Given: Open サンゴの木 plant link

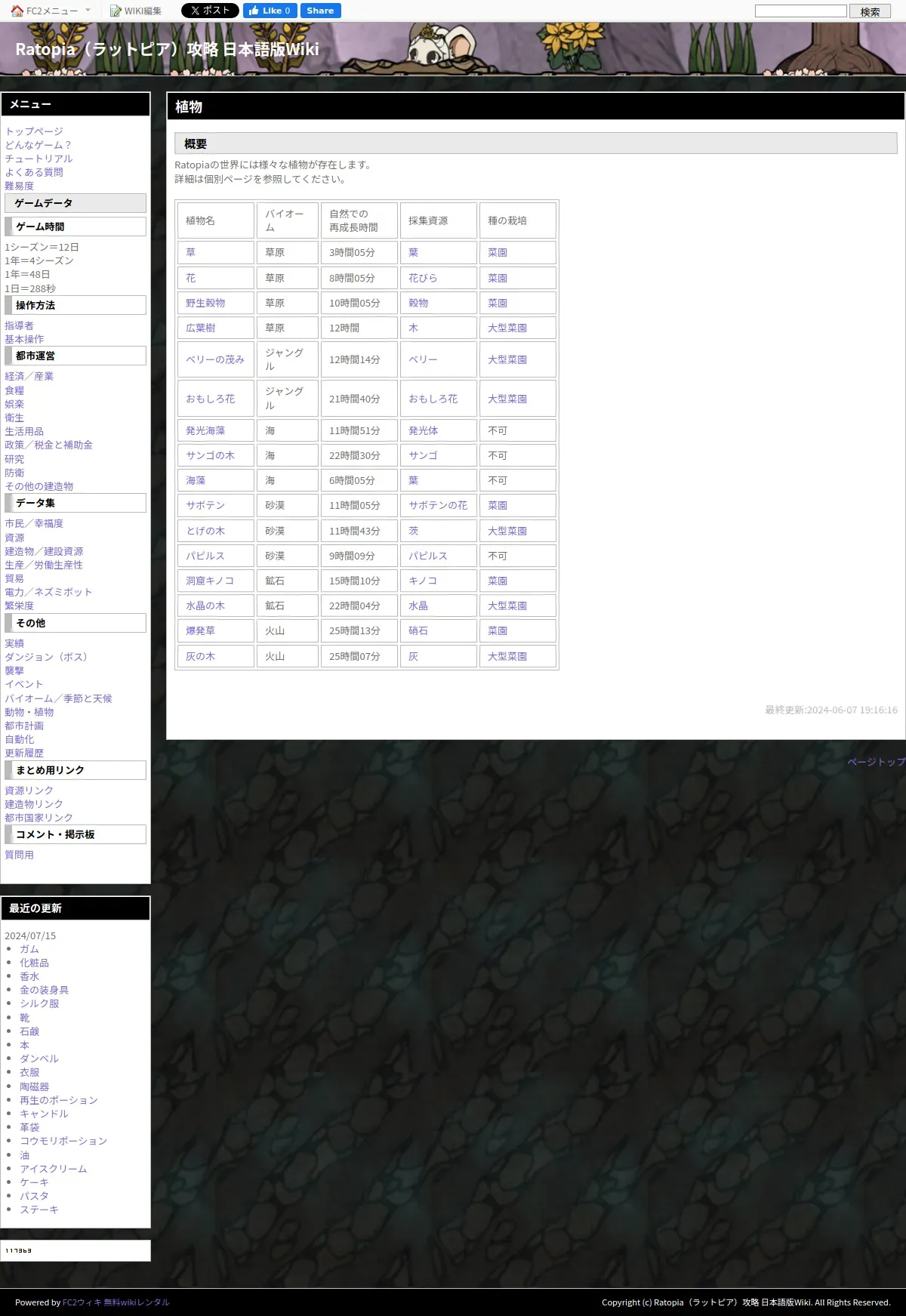Looking at the screenshot, I should tap(210, 455).
